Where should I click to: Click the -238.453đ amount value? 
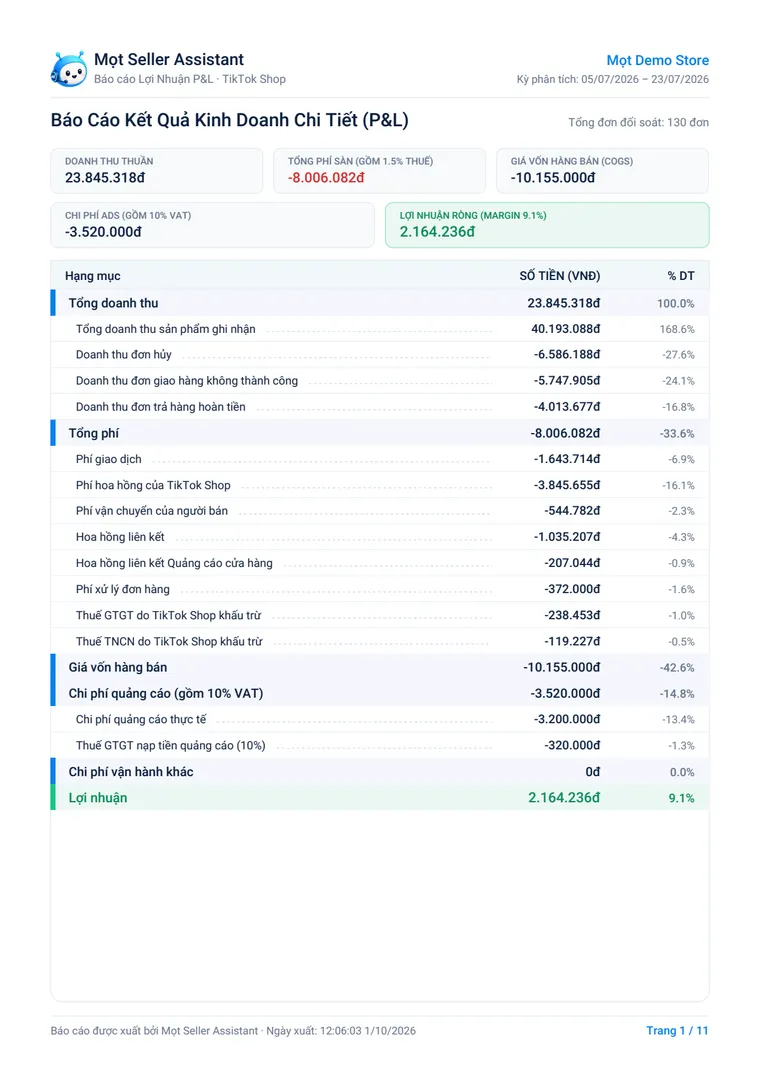tap(572, 615)
